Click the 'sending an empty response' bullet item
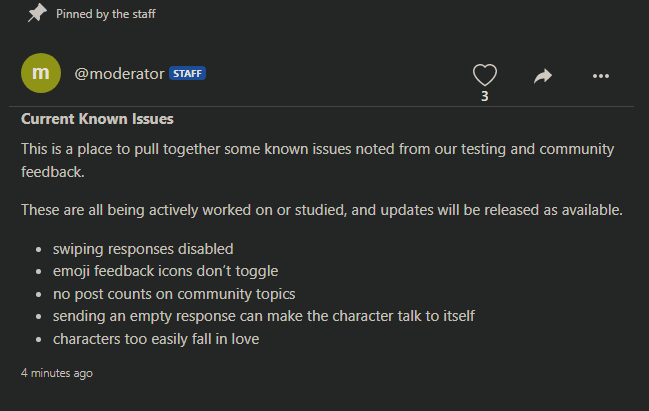This screenshot has width=649, height=411. (x=264, y=316)
